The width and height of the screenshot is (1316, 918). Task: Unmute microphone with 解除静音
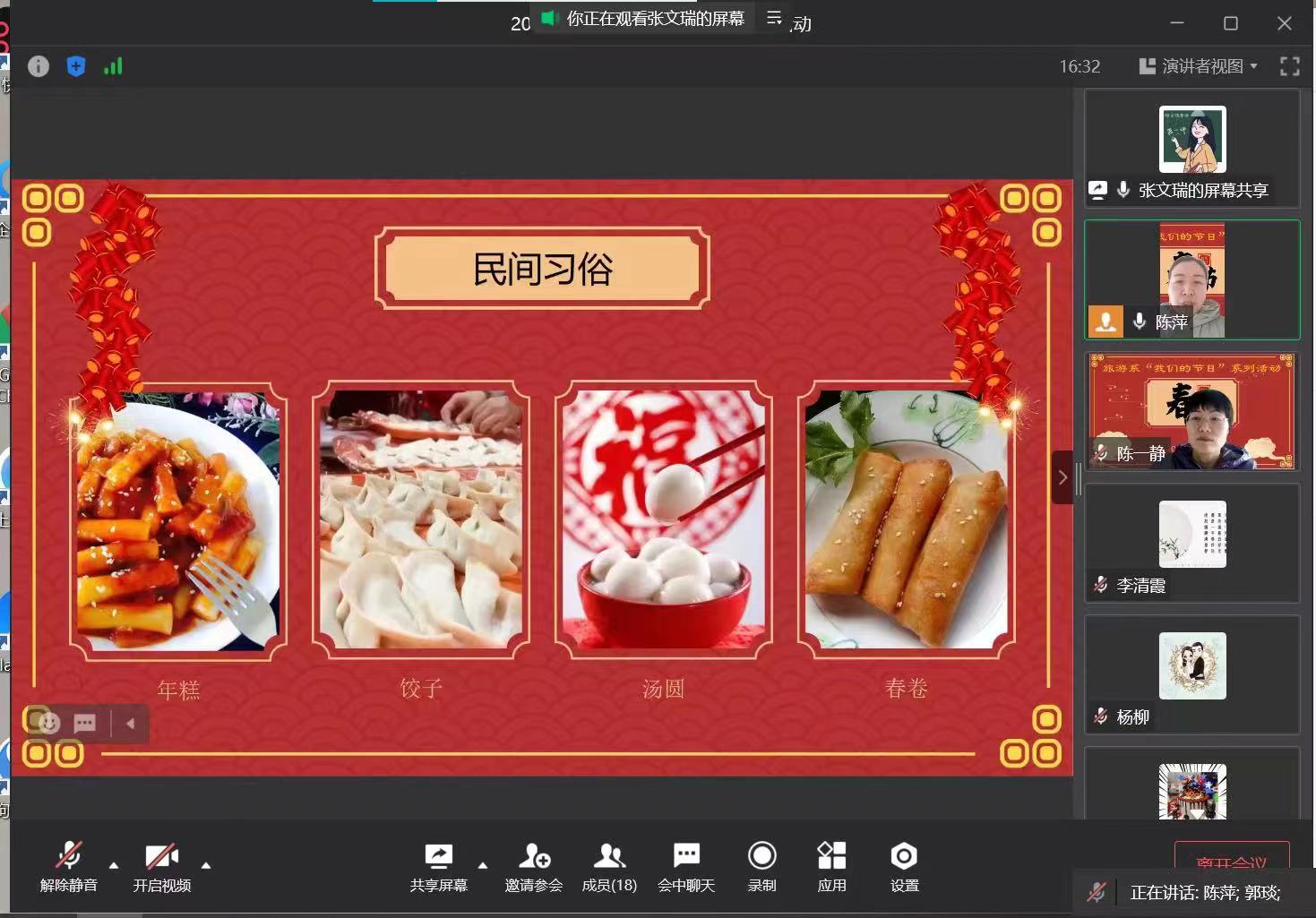(x=69, y=867)
